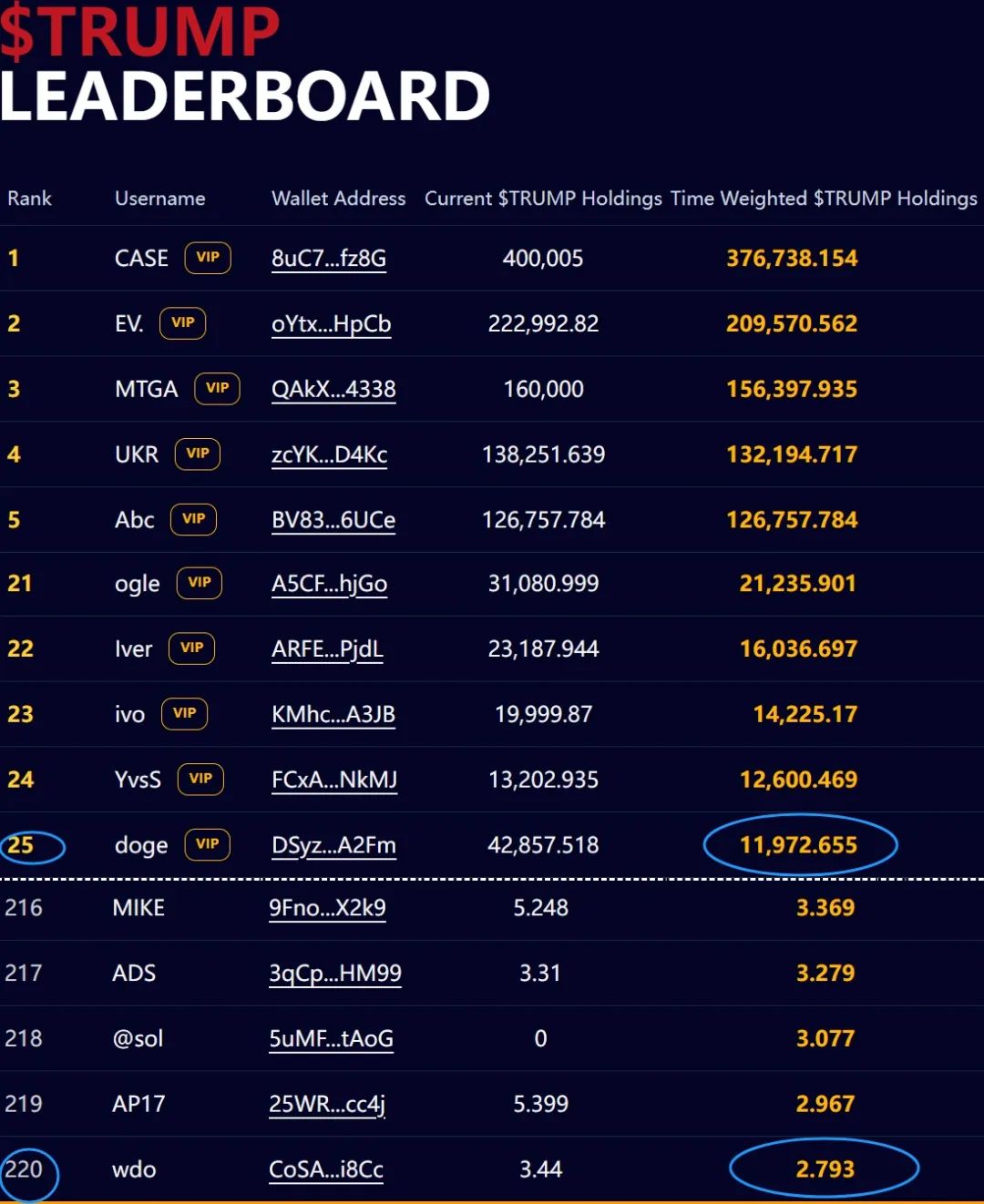Click the VIP badge next to lver
The width and height of the screenshot is (984, 1204).
point(191,648)
